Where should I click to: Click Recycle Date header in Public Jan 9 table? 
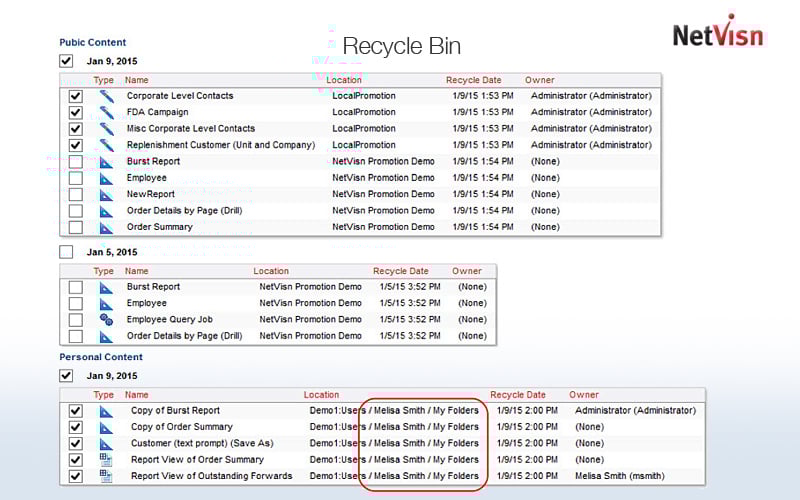[473, 80]
